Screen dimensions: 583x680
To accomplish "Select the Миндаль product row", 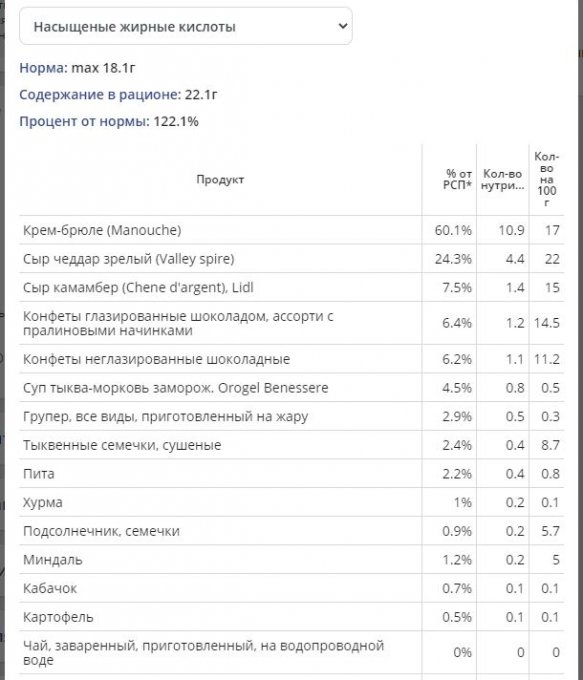I will pyautogui.click(x=292, y=559).
